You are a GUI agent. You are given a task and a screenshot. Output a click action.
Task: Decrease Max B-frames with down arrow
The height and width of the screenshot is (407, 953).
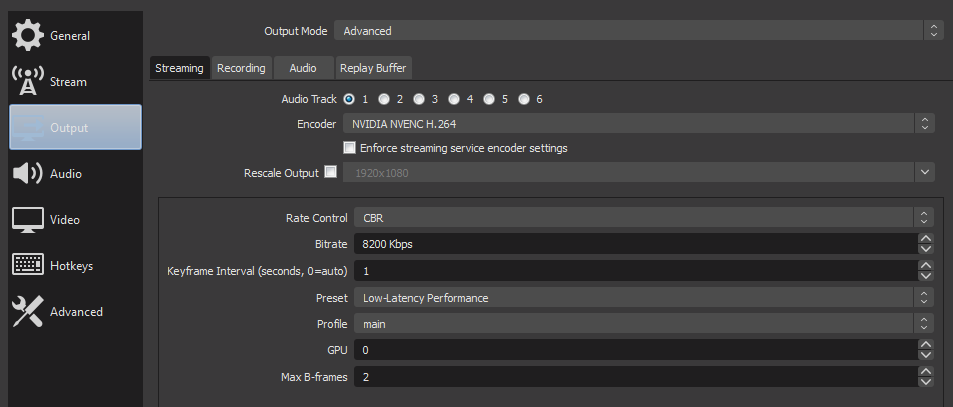[926, 381]
